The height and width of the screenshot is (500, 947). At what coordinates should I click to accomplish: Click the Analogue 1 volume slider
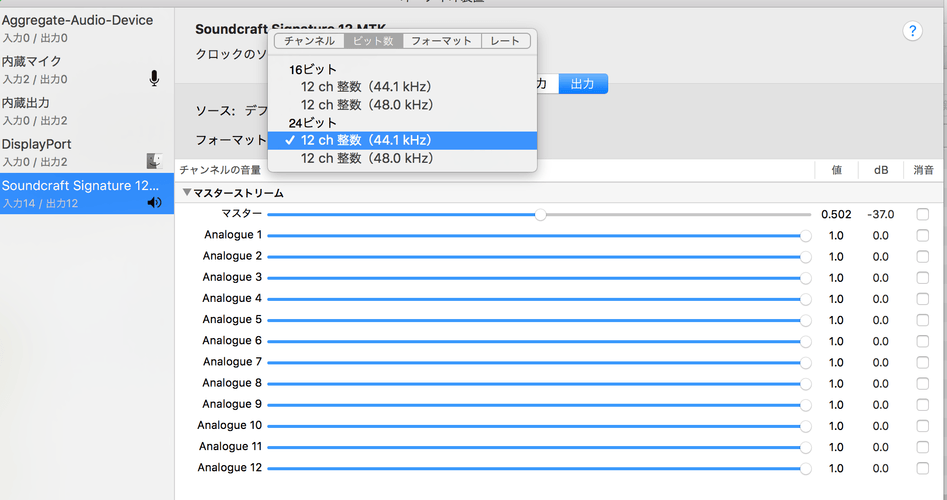[x=539, y=236]
